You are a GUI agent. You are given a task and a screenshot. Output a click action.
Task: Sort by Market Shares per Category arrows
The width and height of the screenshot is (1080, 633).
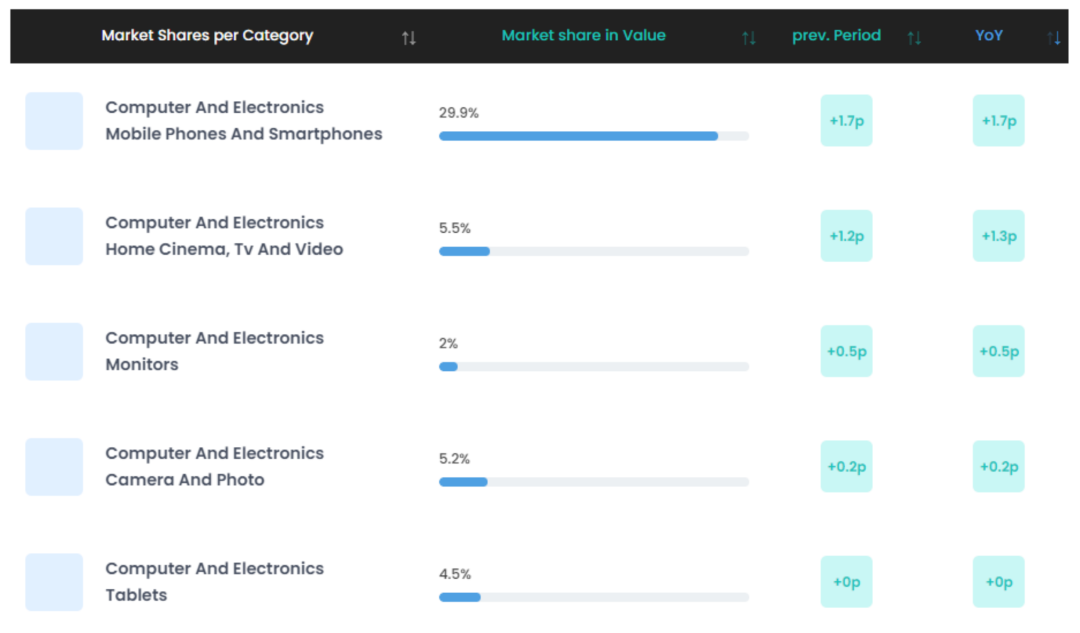[408, 38]
